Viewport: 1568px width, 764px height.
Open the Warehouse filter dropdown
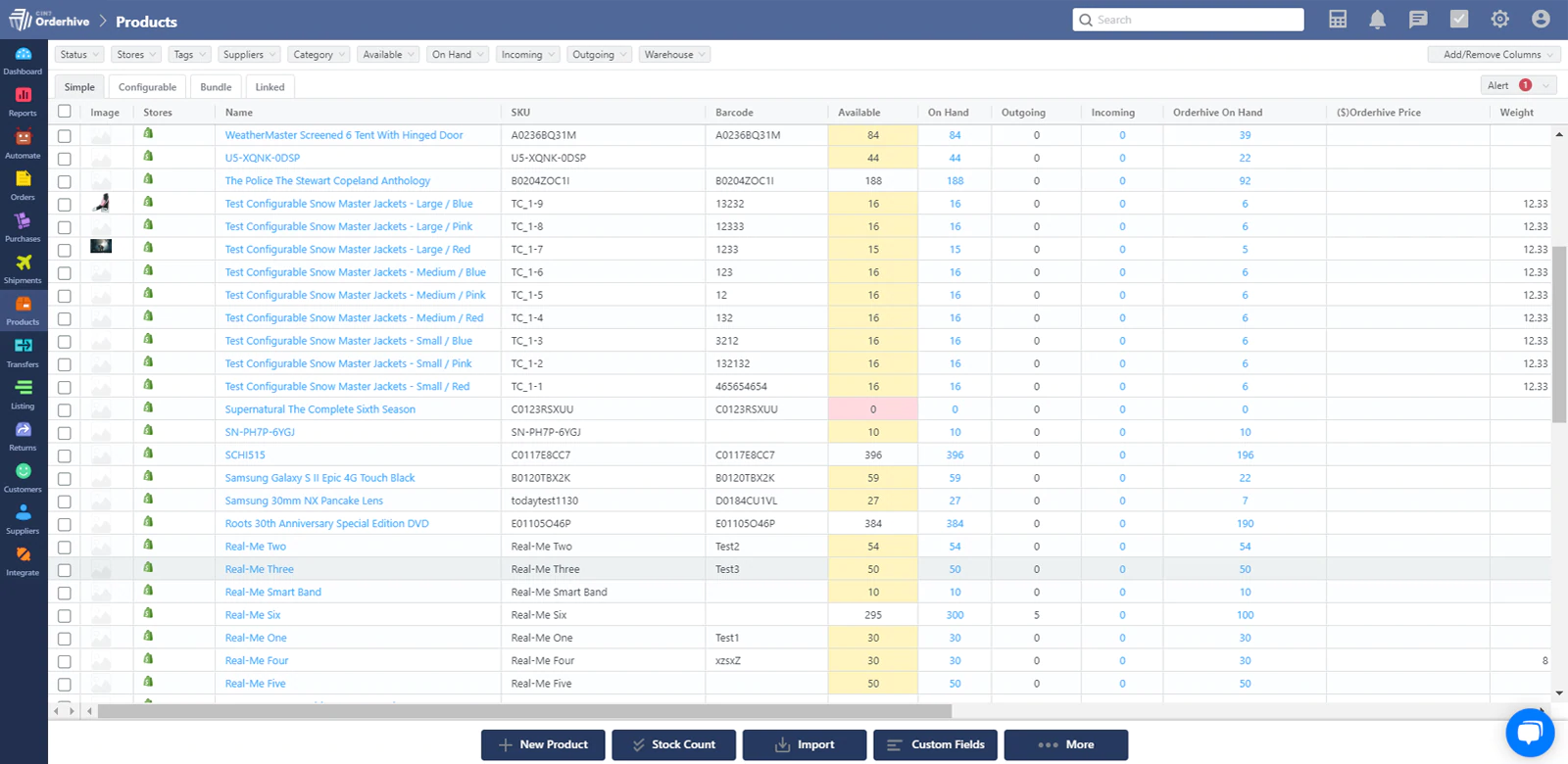674,55
